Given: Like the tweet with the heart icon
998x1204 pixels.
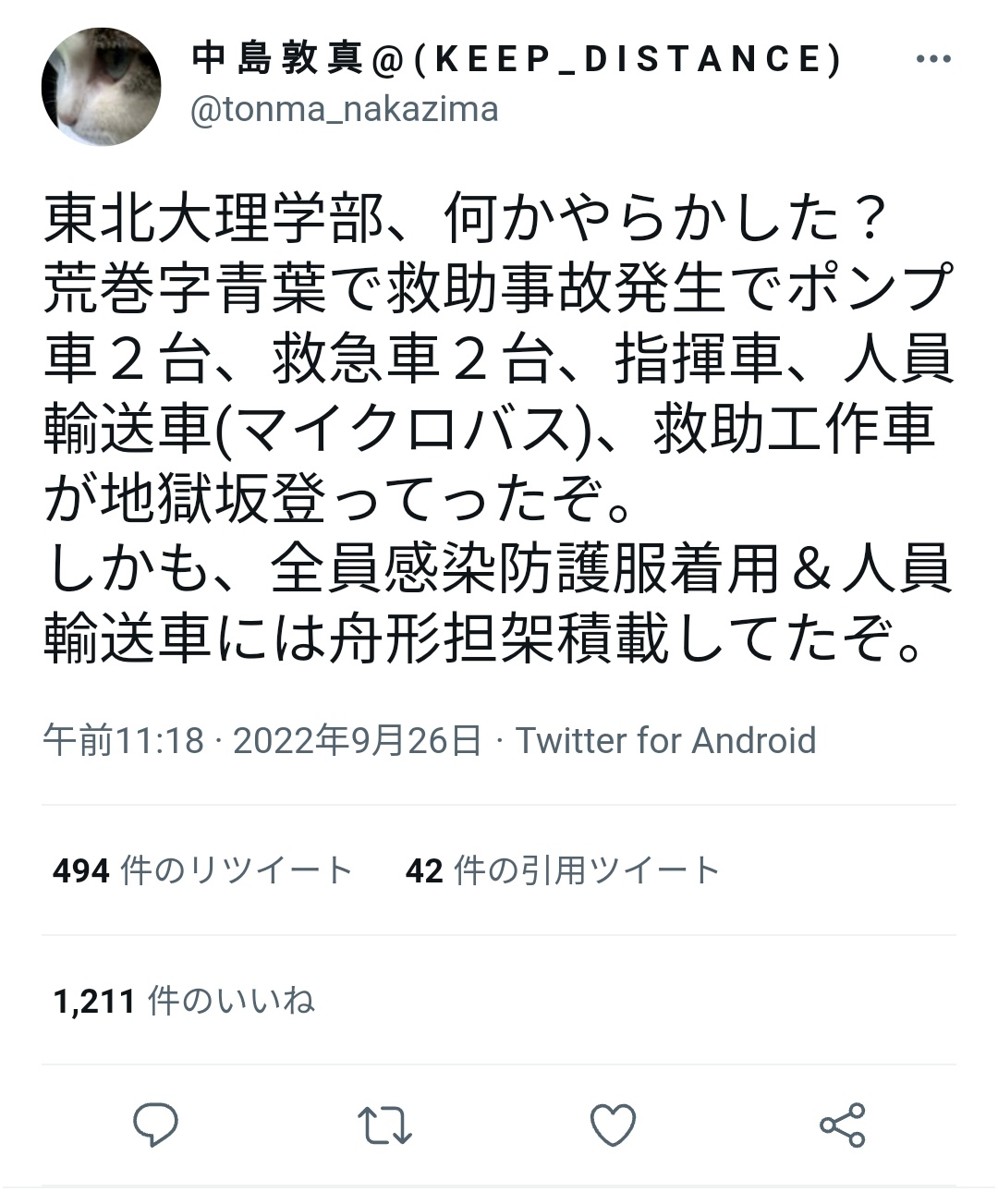Looking at the screenshot, I should coord(613,1125).
